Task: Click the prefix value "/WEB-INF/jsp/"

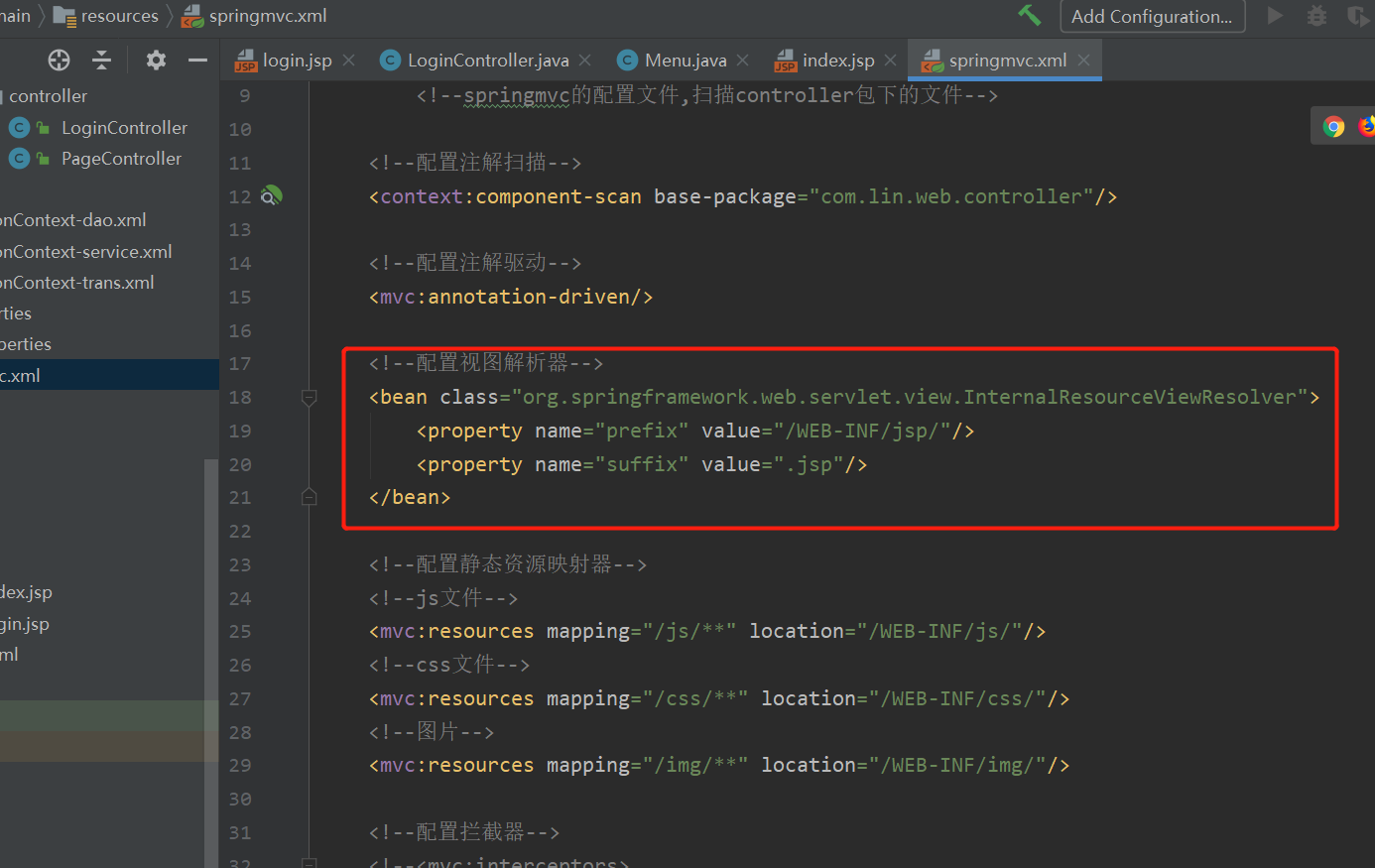Action: coord(862,431)
